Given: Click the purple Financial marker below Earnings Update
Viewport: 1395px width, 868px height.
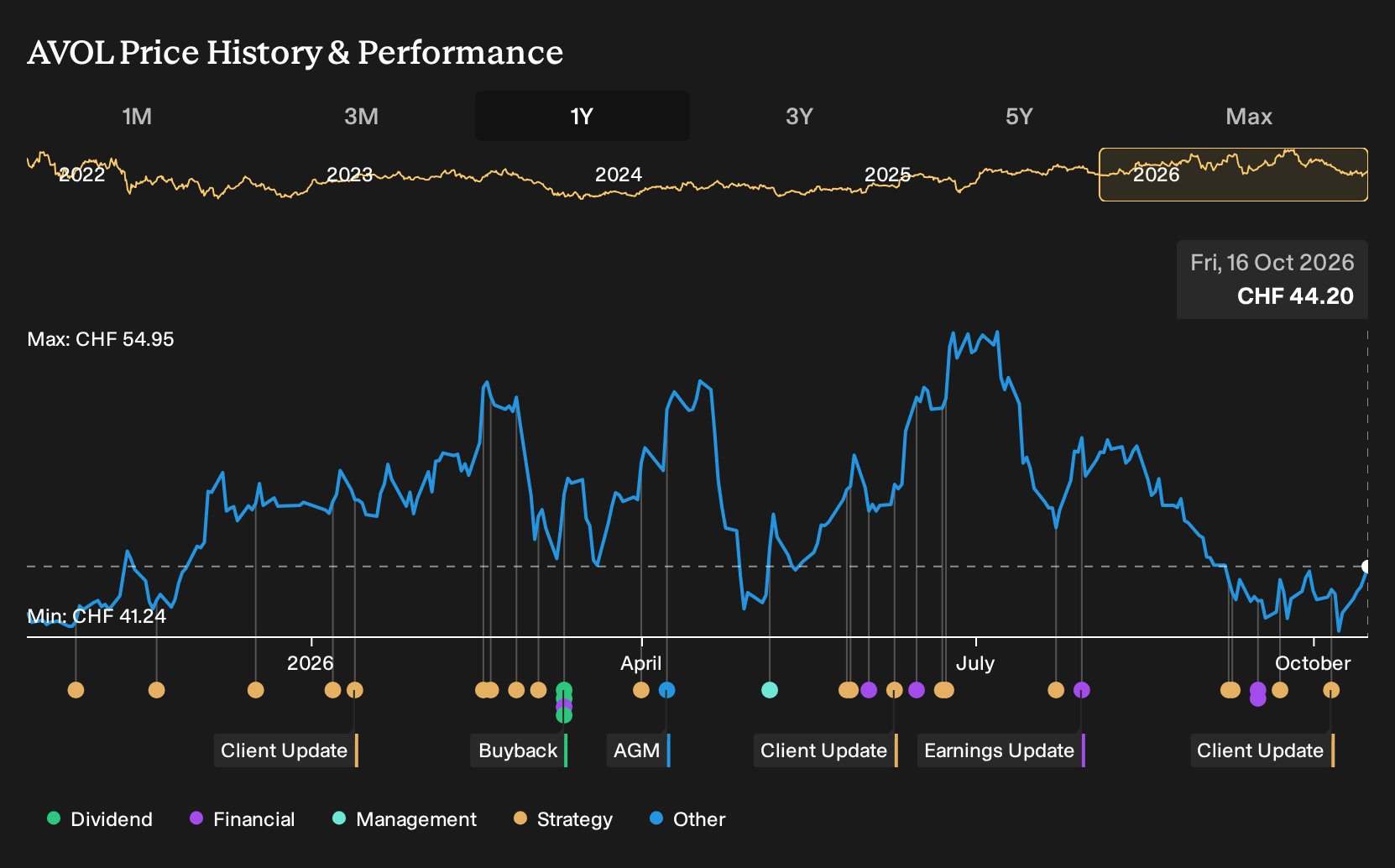Looking at the screenshot, I should [x=1082, y=690].
